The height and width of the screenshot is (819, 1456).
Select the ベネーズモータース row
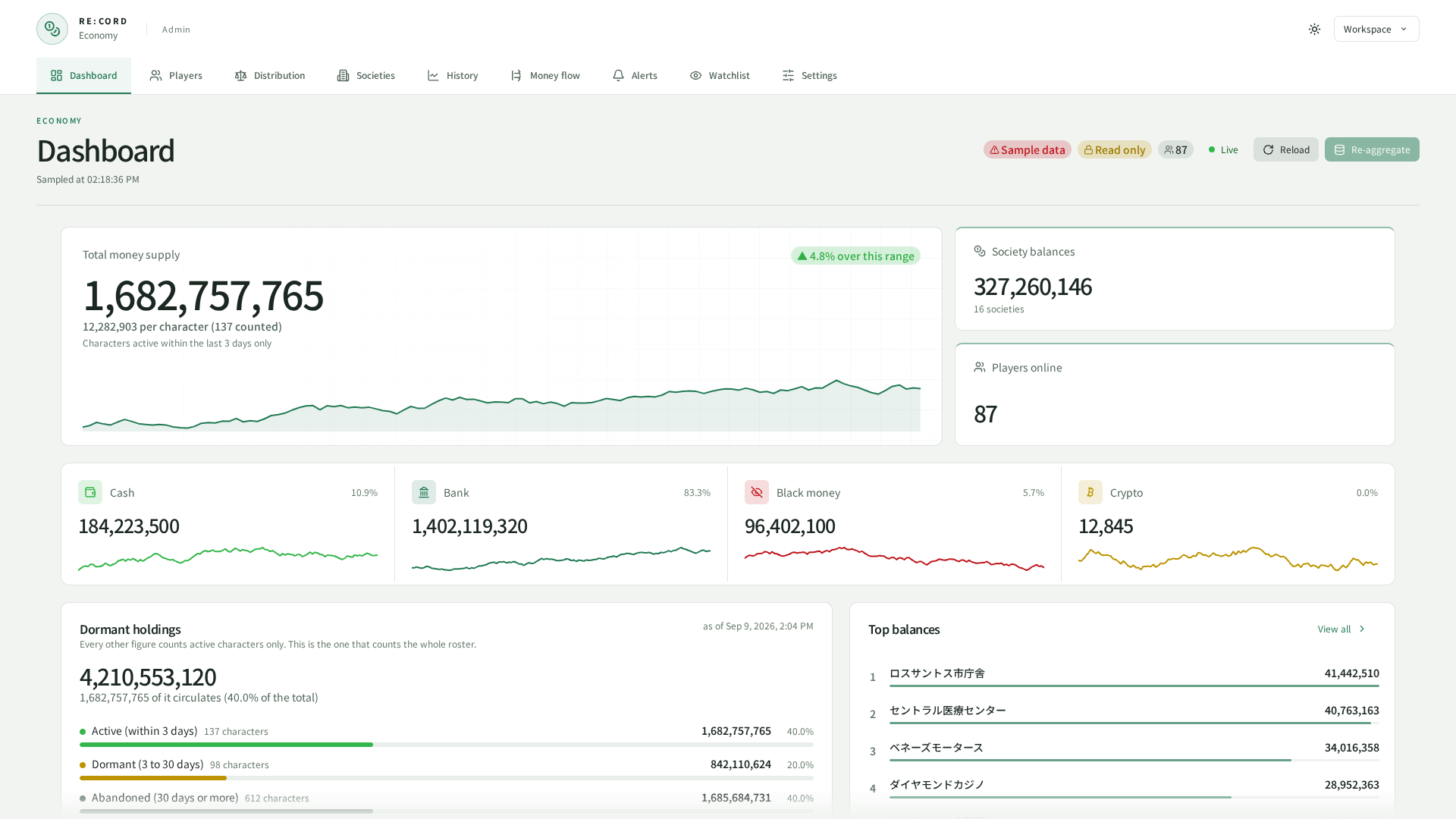[x=1124, y=751]
